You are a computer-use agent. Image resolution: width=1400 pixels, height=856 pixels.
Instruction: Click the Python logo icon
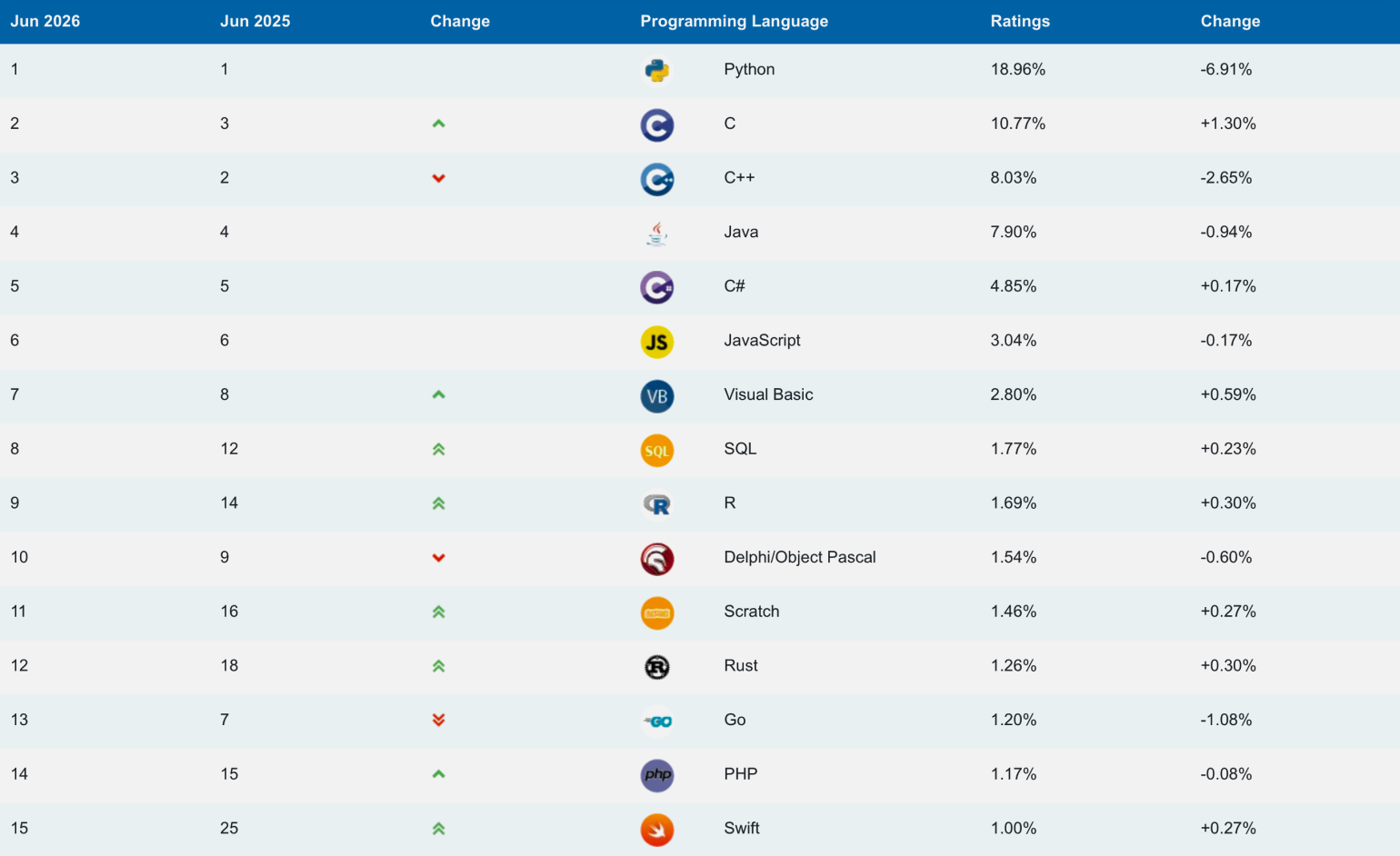click(656, 70)
